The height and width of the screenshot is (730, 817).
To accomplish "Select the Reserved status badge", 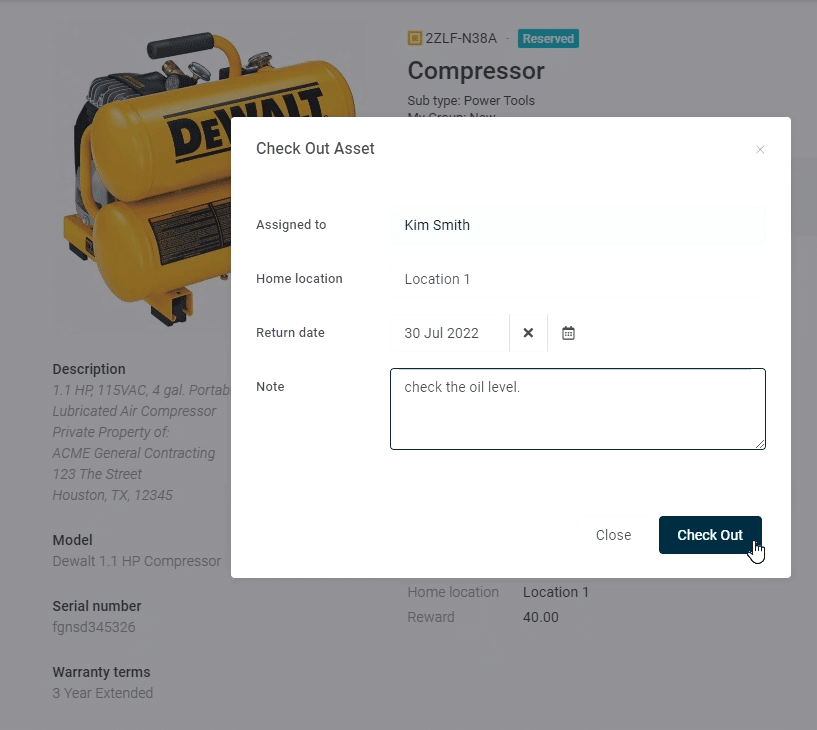I will pyautogui.click(x=548, y=39).
